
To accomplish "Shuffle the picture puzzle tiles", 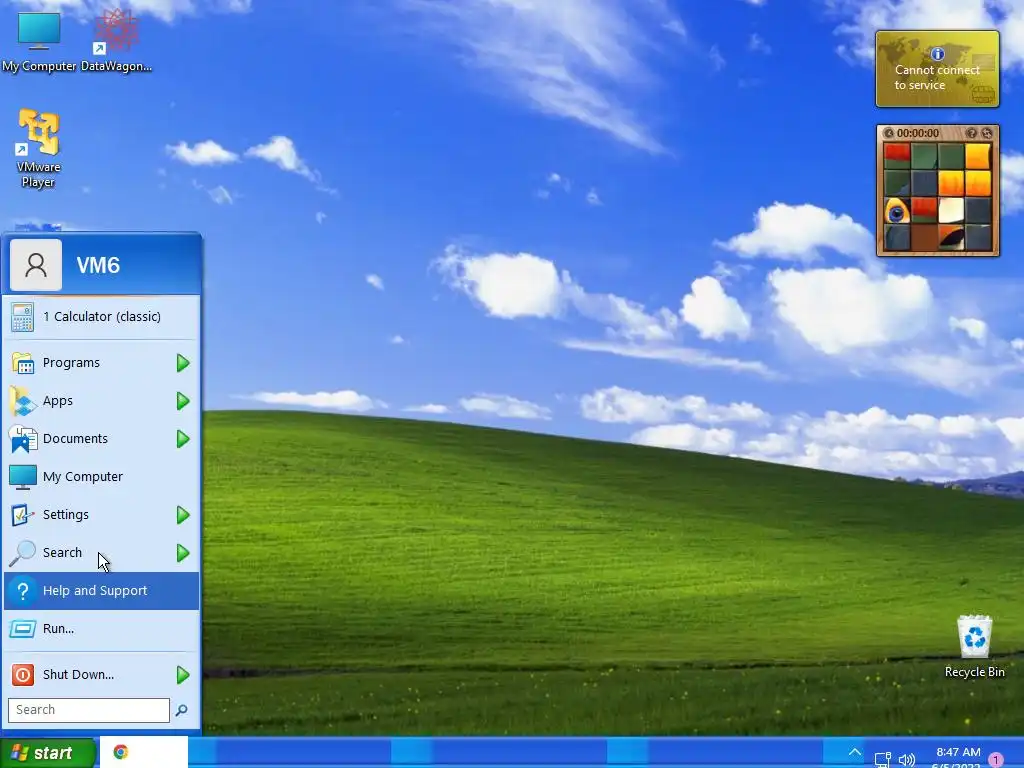I will point(987,133).
